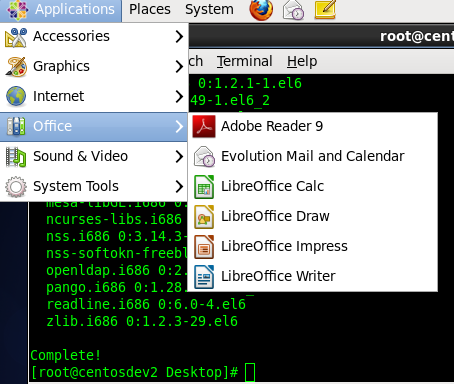Click '0:1.2.1-1.el6' terminal text
This screenshot has width=454, height=384.
pos(250,83)
